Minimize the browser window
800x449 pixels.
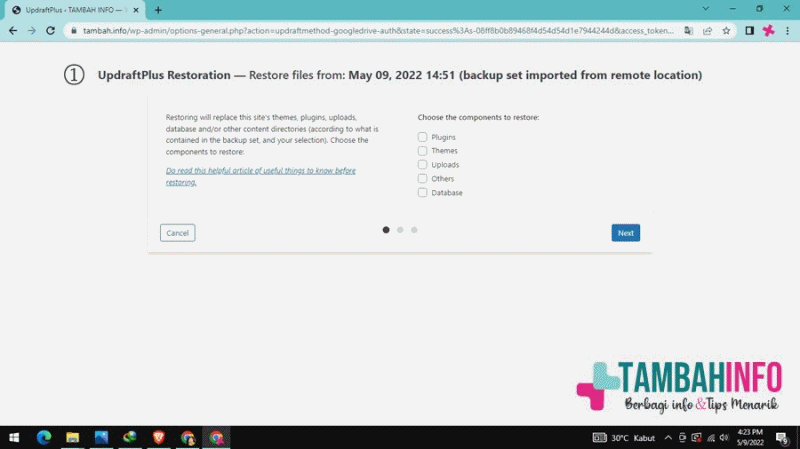tap(733, 9)
